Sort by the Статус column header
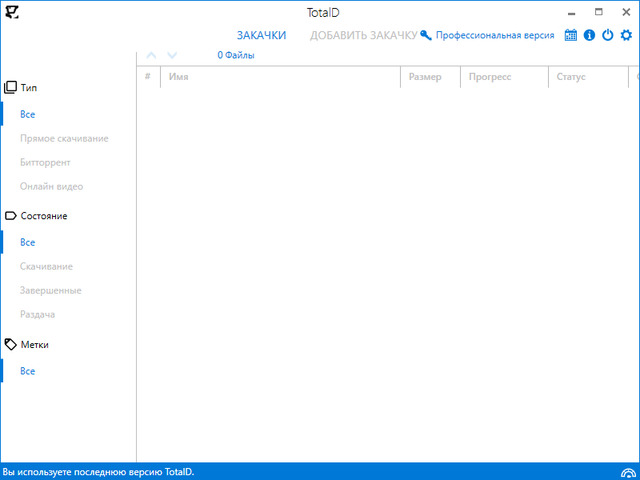The image size is (640, 480). [x=588, y=77]
